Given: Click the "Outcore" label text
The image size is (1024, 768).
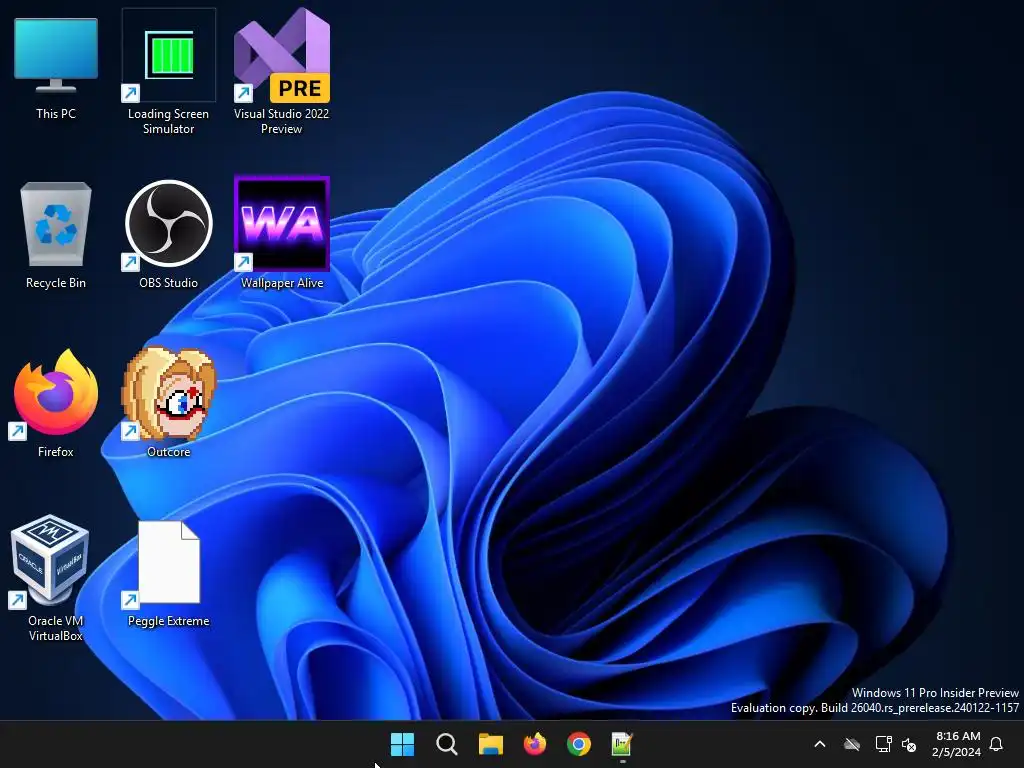Looking at the screenshot, I should click(168, 452).
